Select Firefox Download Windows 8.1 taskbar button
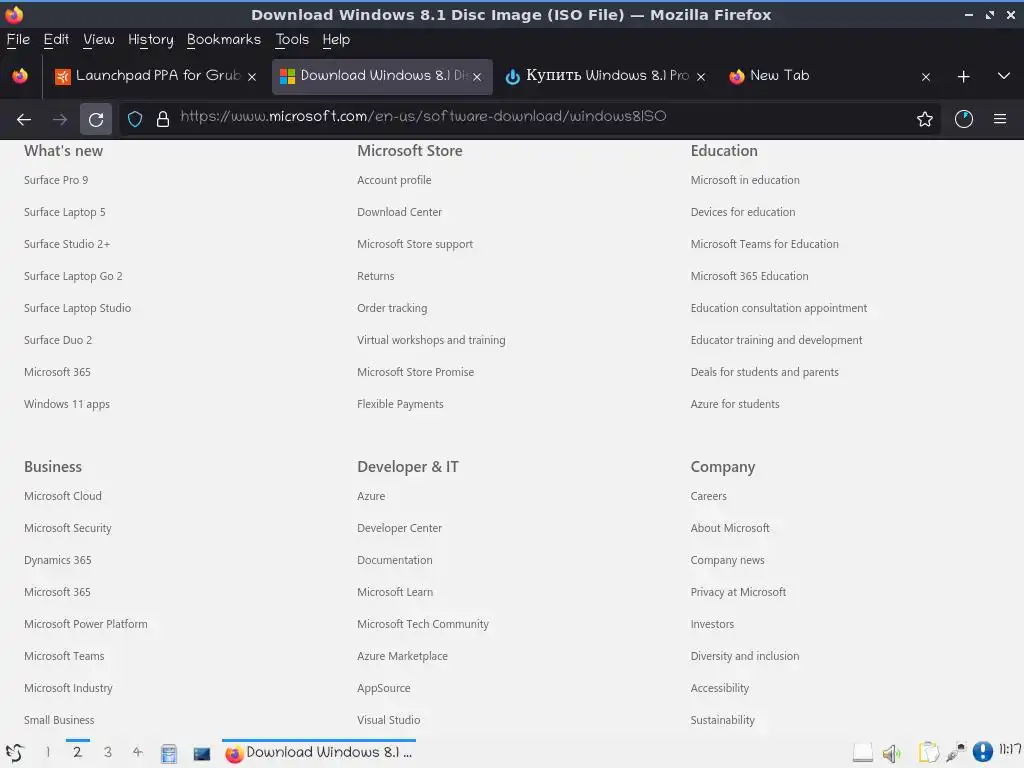Viewport: 1024px width, 768px height. click(x=319, y=753)
